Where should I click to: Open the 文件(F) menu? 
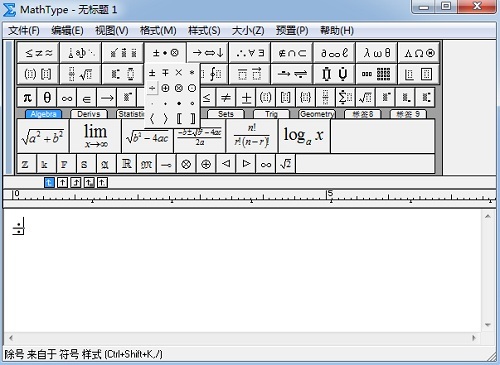(24, 31)
